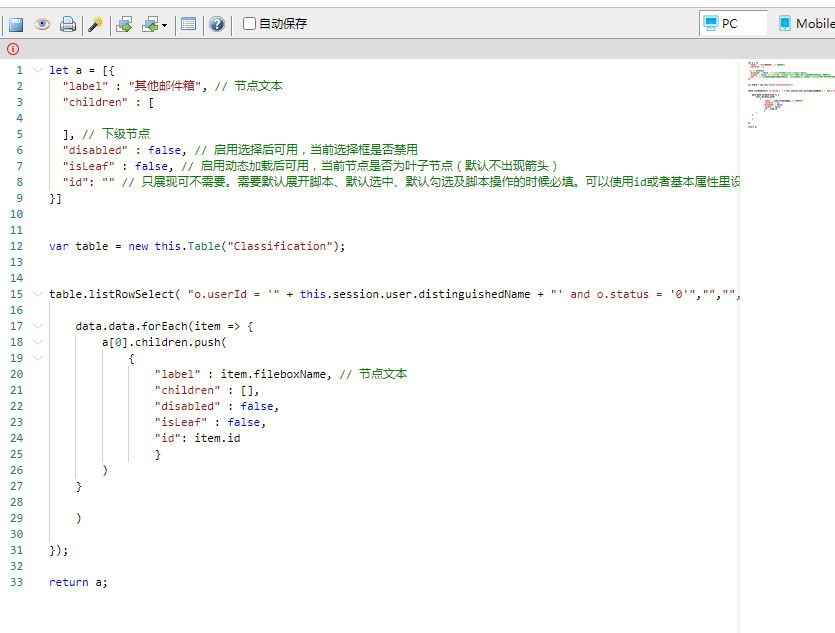
Task: Open the blue question mark help icon
Action: [x=216, y=24]
